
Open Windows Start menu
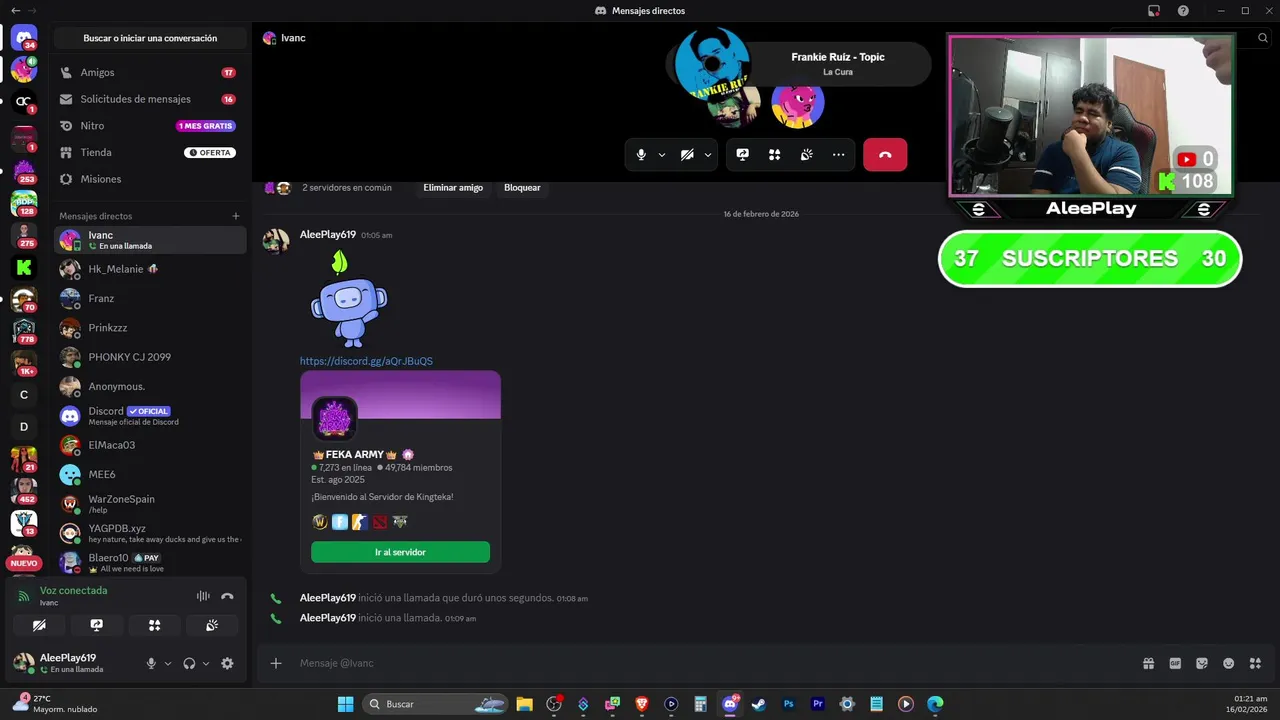click(345, 704)
